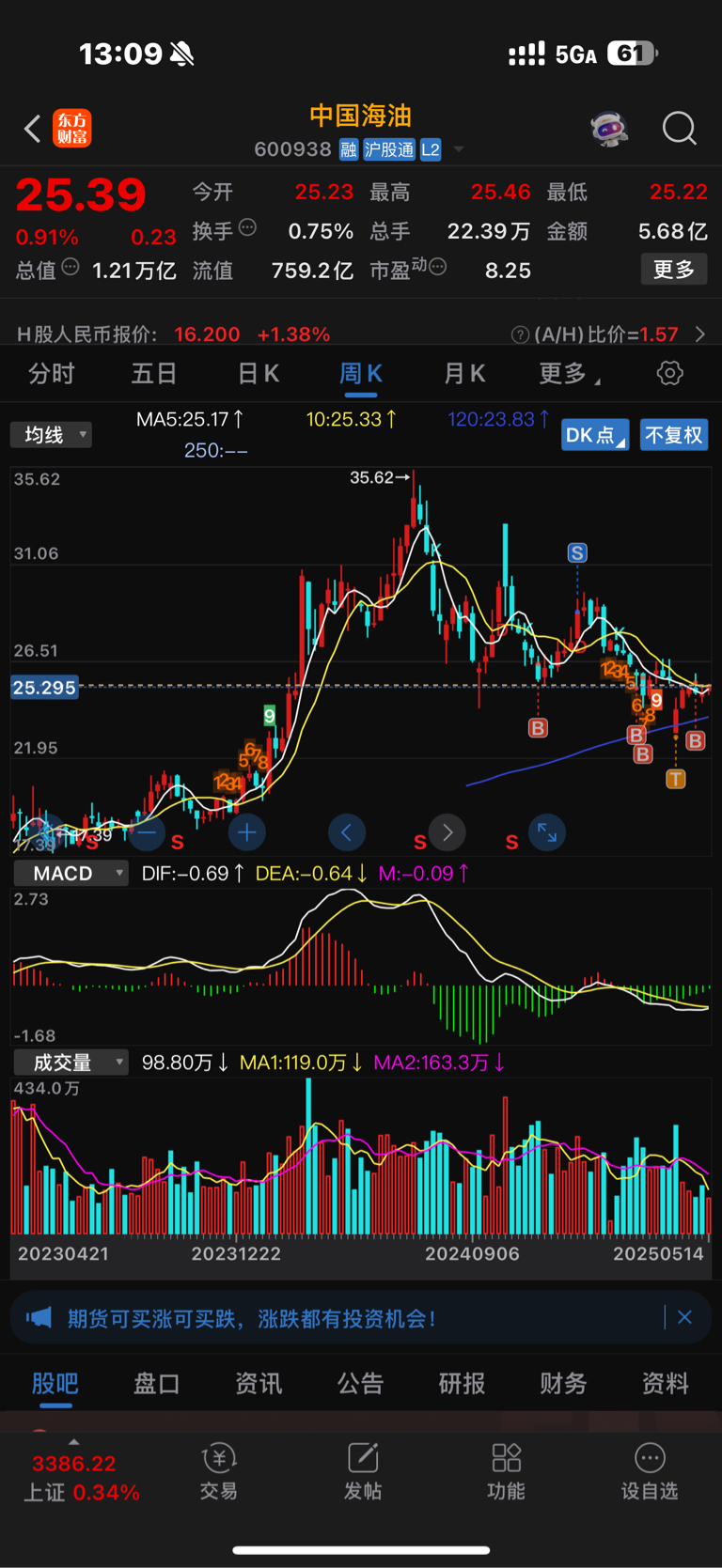Tap info icon next to 总值

[71, 267]
